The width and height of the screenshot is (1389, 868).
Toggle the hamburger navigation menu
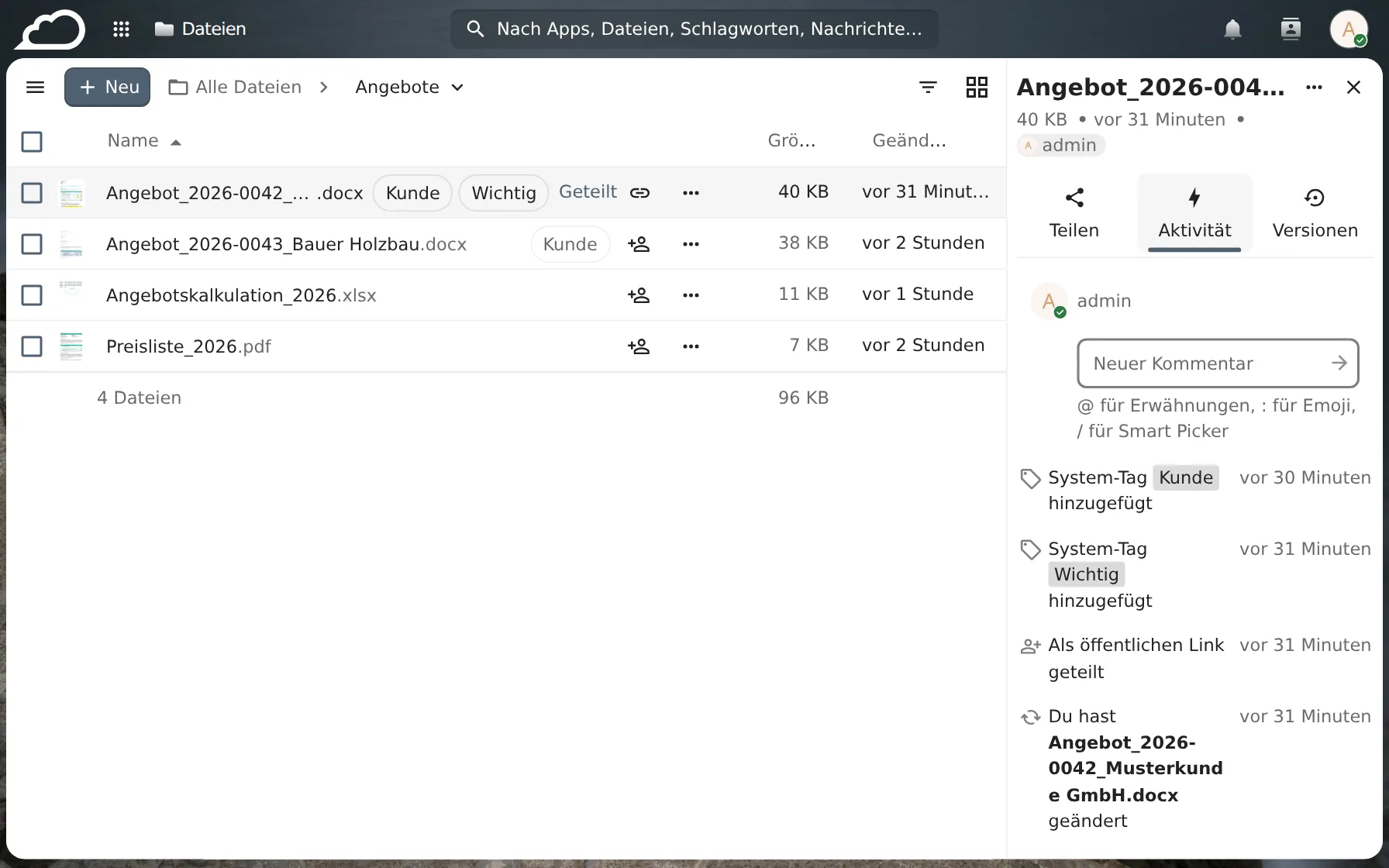(36, 87)
